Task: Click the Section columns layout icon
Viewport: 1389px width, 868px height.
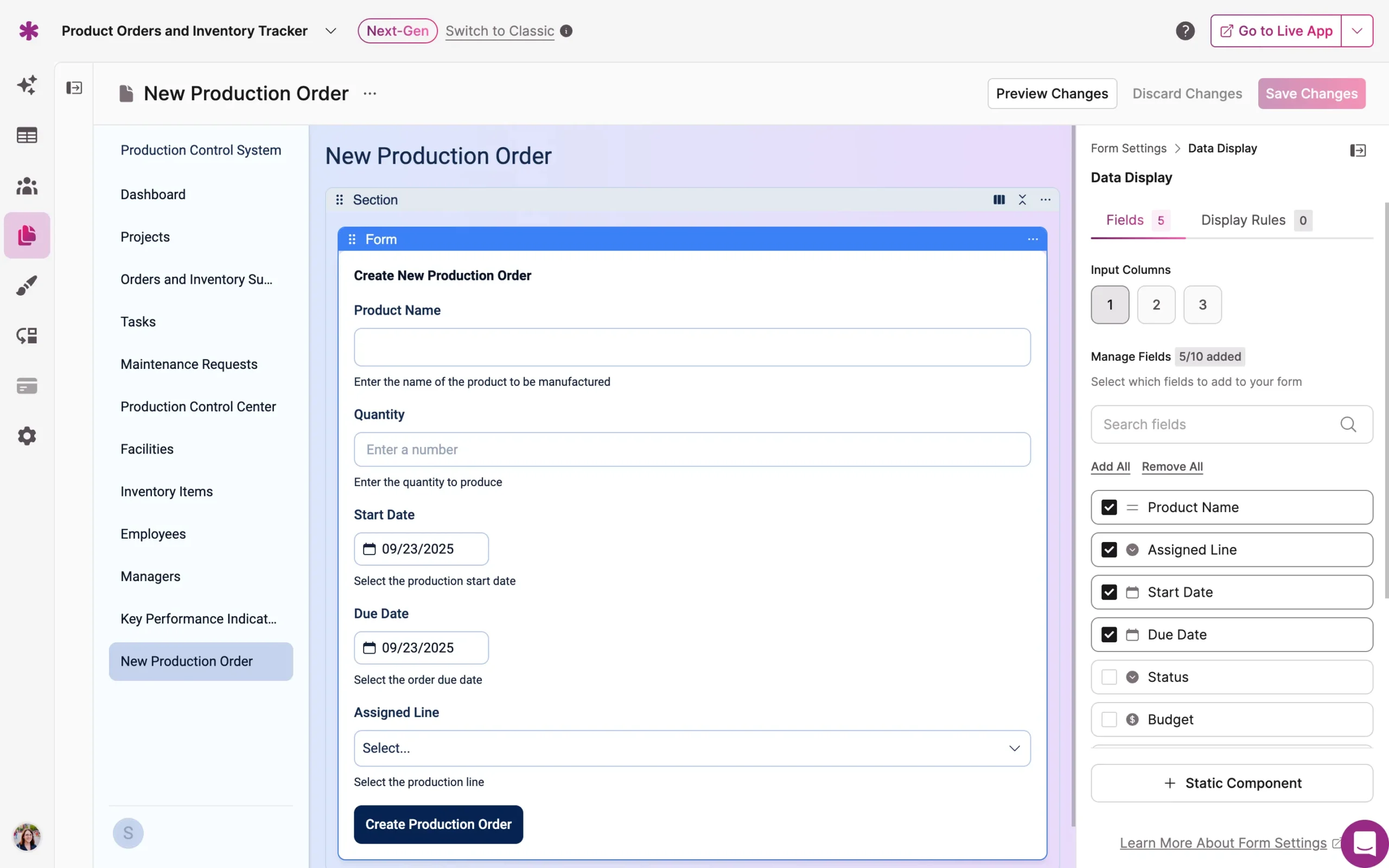Action: coord(999,200)
